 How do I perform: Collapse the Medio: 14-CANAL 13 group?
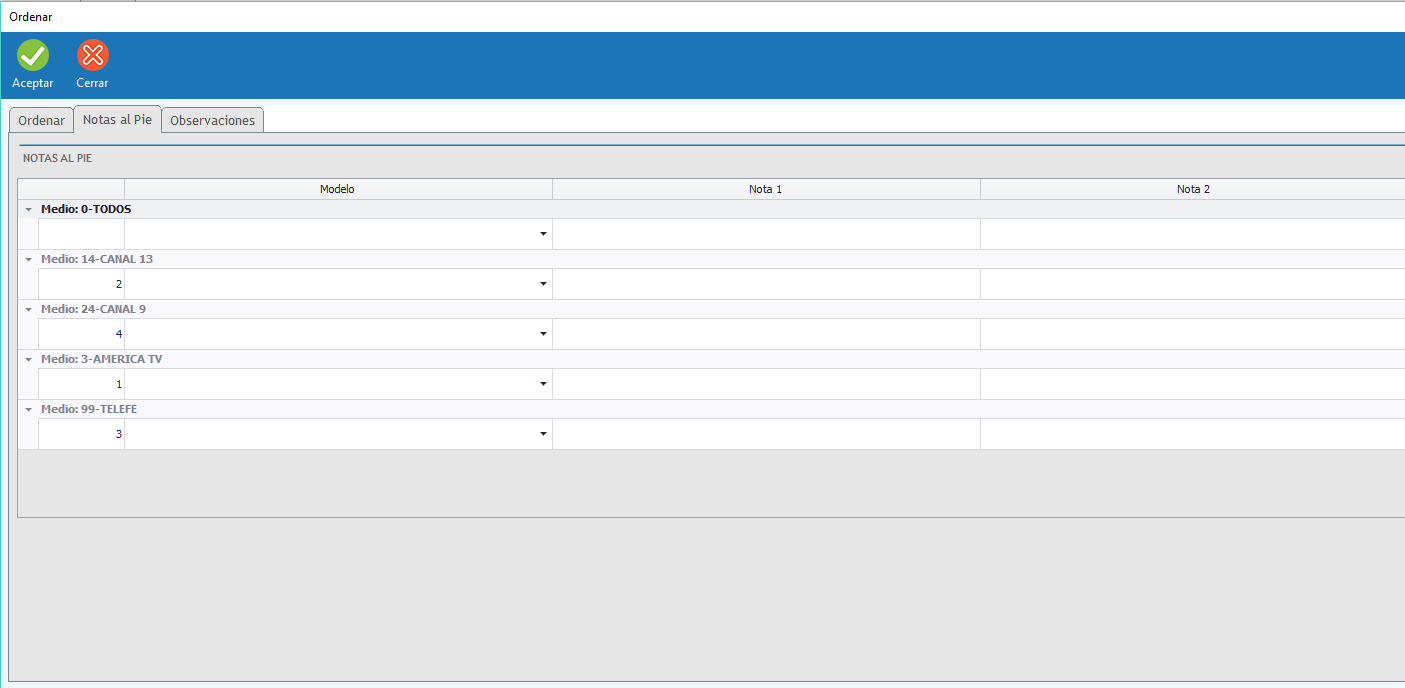point(29,260)
